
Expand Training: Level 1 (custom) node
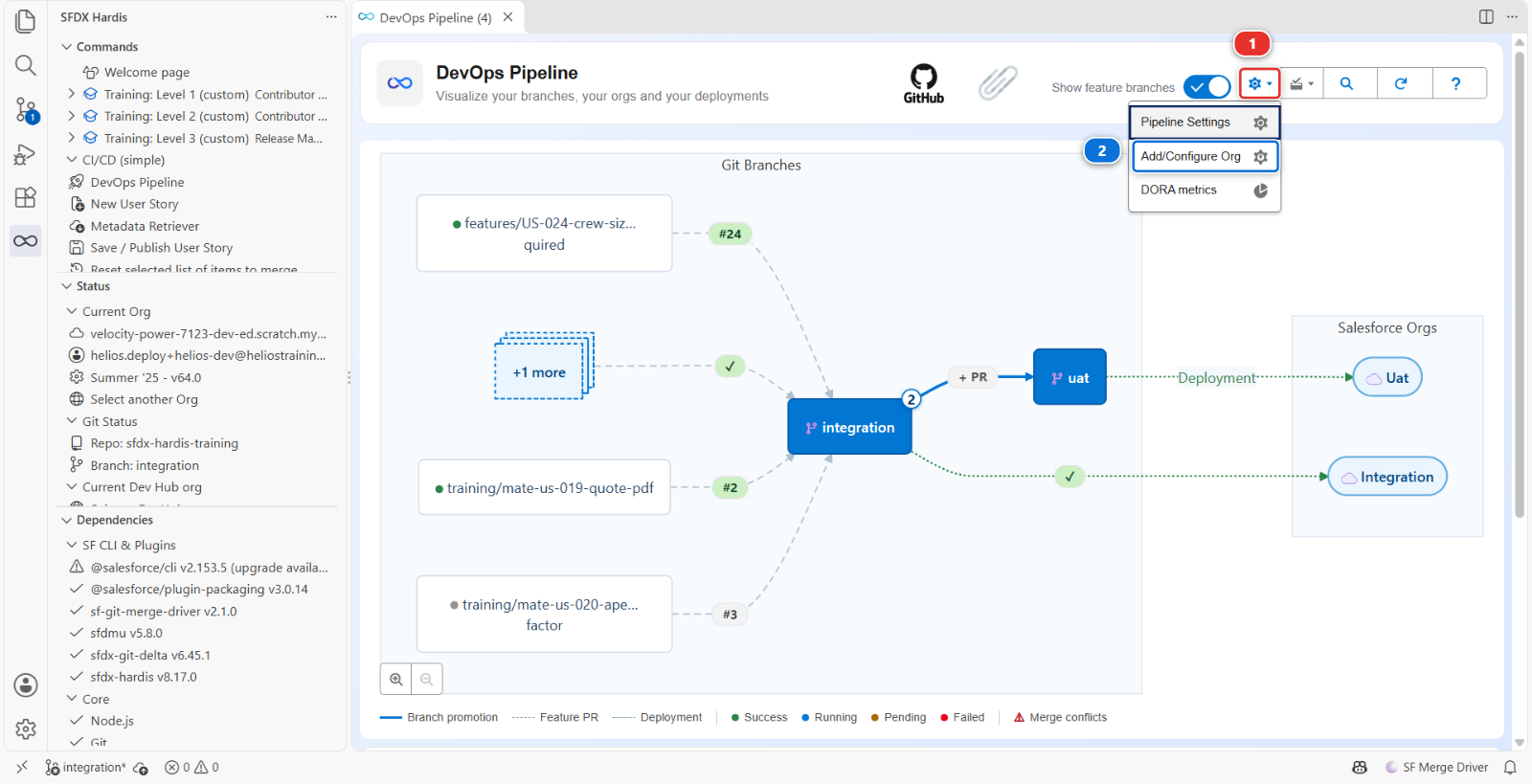pyautogui.click(x=71, y=94)
